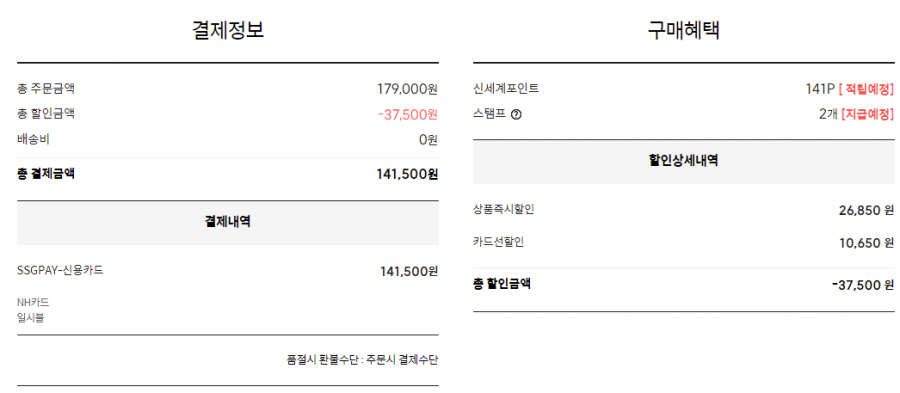Click the 결제내역 section header
900x393 pixels.
228,223
